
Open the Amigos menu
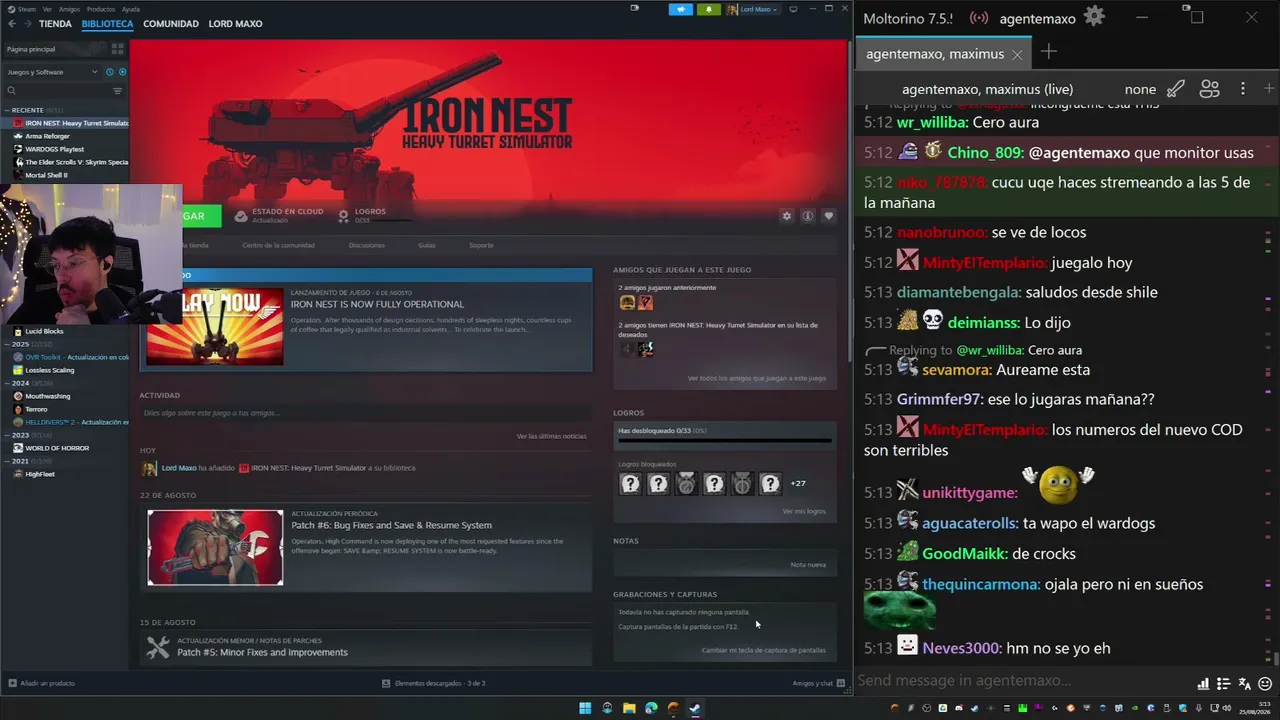69,9
